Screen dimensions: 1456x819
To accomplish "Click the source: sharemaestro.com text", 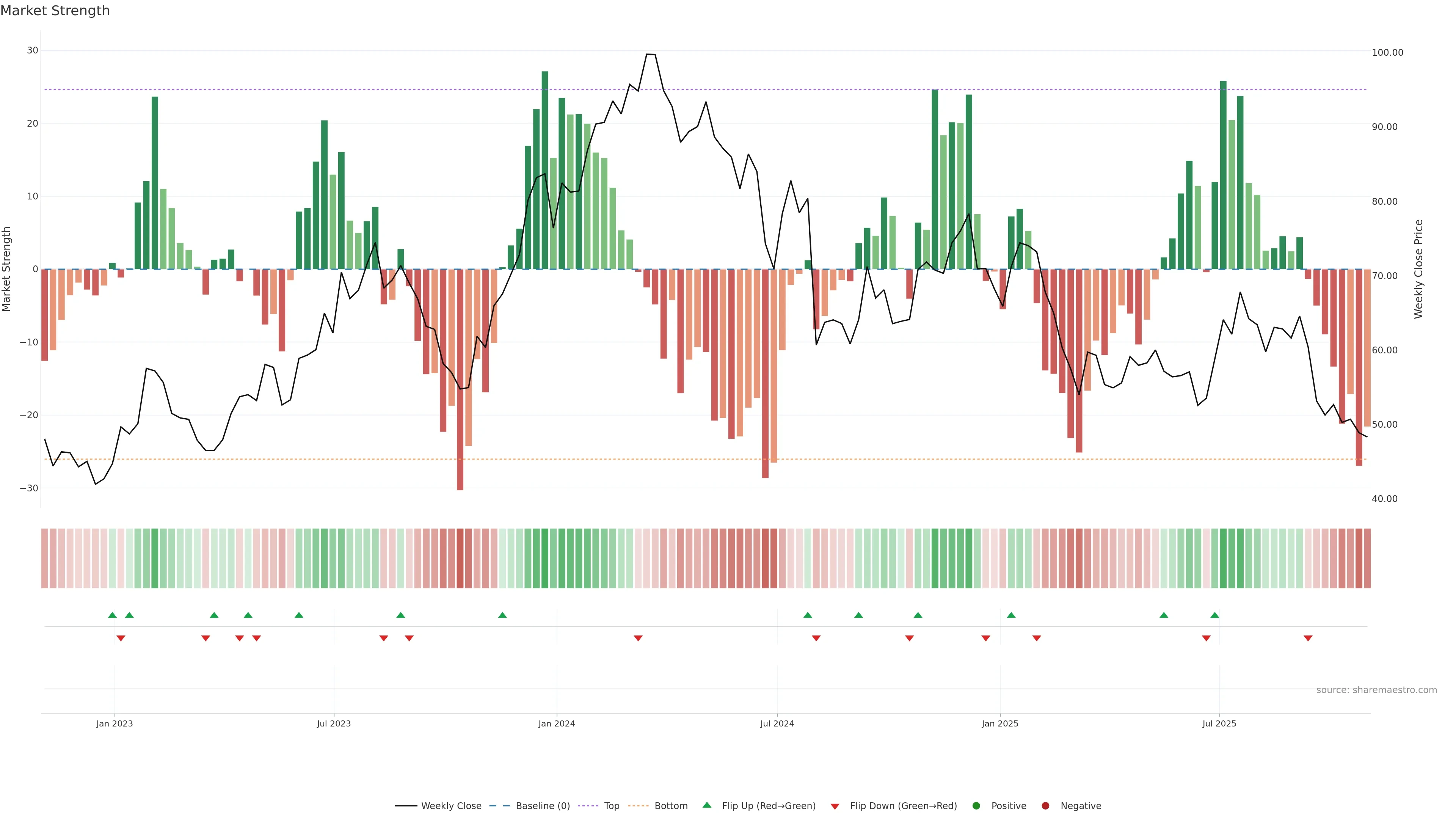I will pyautogui.click(x=1376, y=690).
